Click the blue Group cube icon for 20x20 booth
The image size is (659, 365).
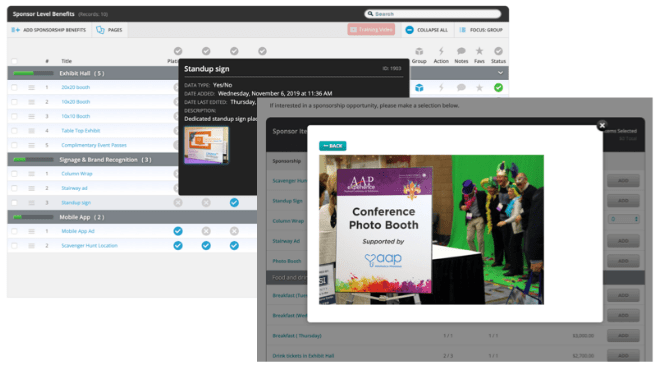pos(419,87)
